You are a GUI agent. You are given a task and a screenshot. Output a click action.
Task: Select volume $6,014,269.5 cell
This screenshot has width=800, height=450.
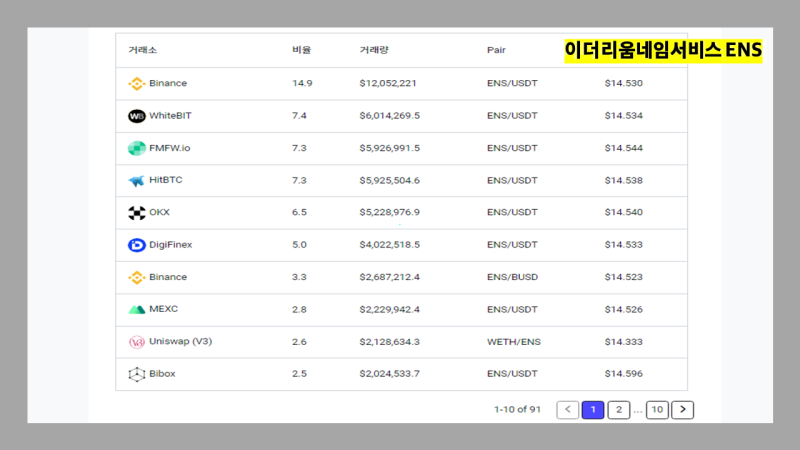[389, 116]
